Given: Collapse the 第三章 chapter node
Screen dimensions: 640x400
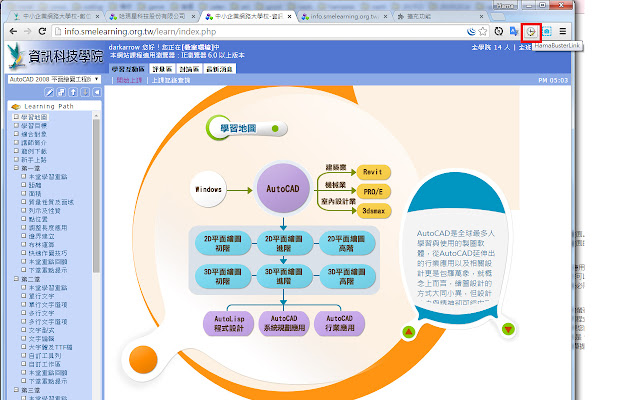Looking at the screenshot, I should pyautogui.click(x=17, y=390).
